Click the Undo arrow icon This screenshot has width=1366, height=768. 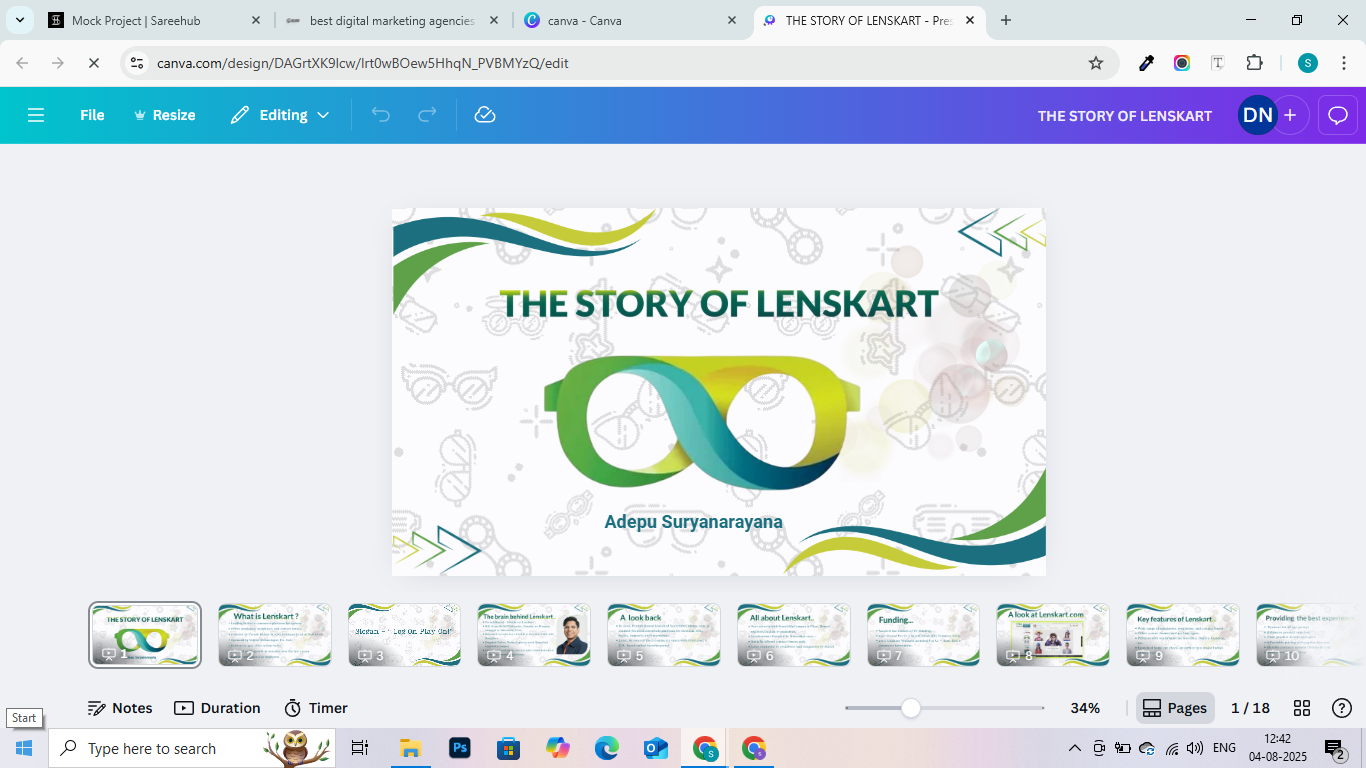[x=381, y=115]
